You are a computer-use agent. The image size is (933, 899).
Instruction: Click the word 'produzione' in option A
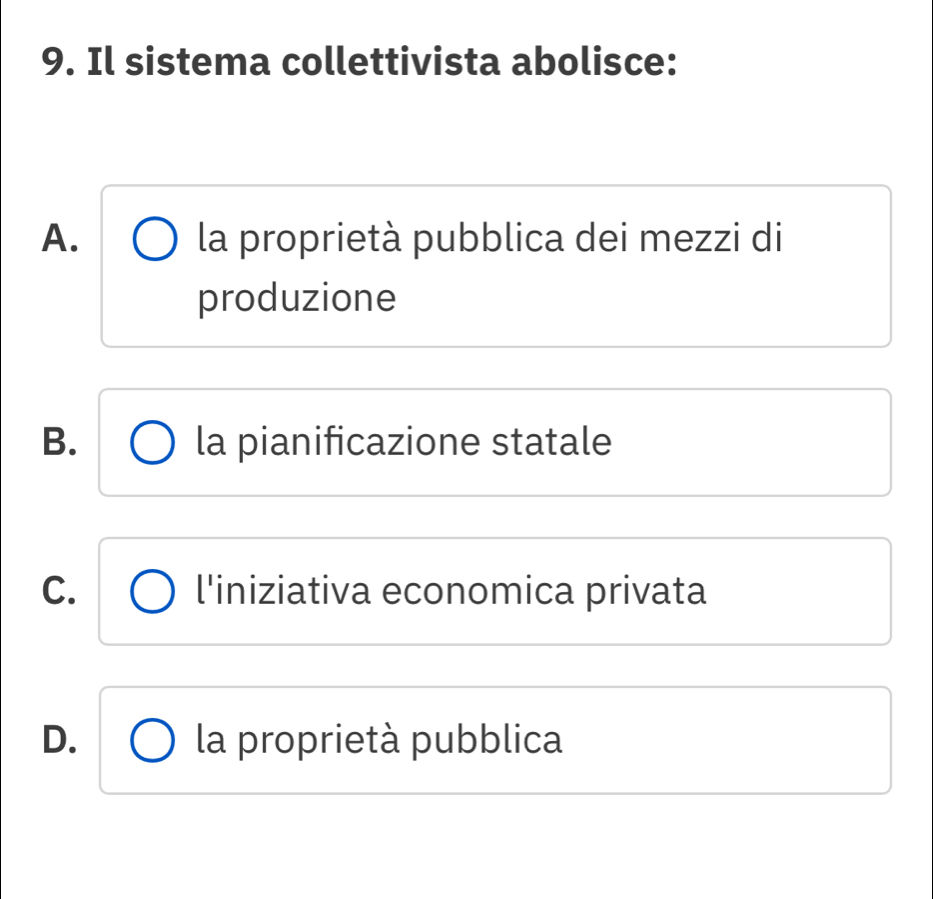297,298
